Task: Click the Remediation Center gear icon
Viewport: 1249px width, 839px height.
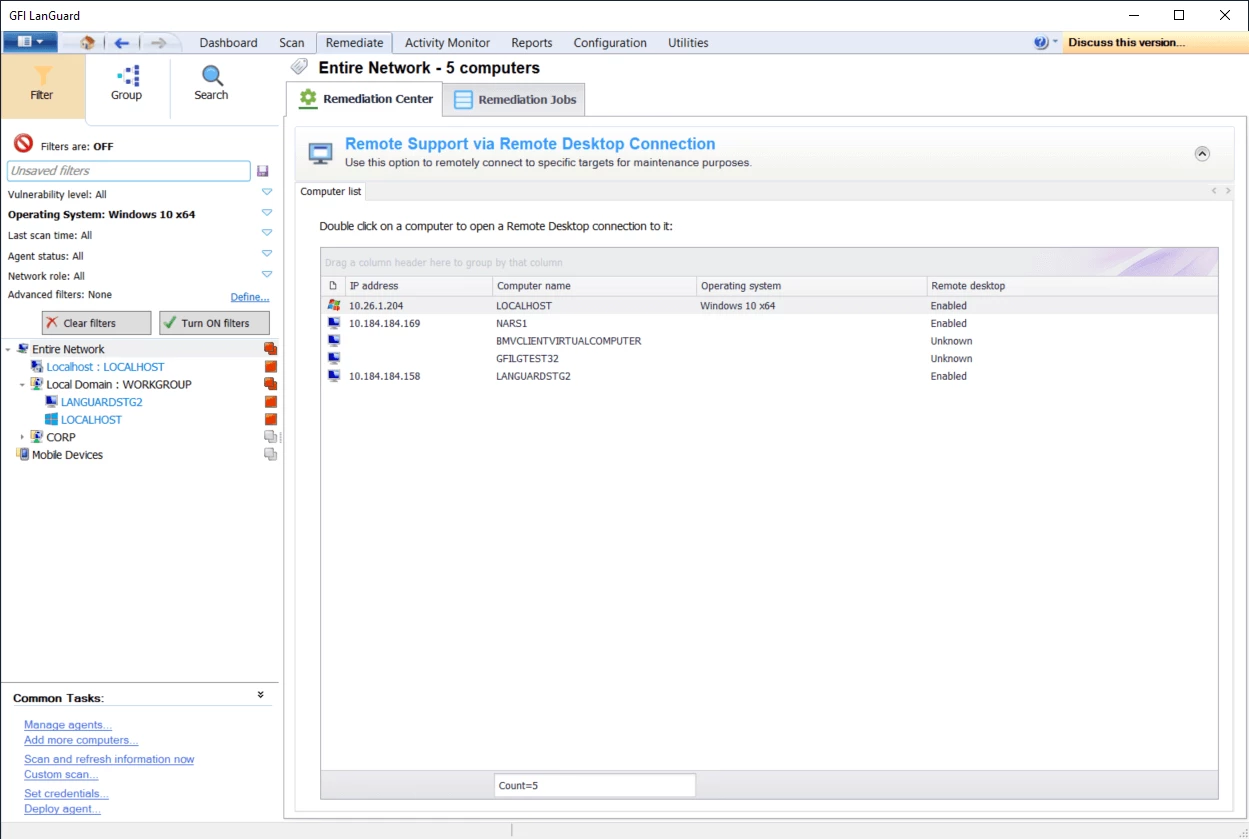Action: pos(307,98)
